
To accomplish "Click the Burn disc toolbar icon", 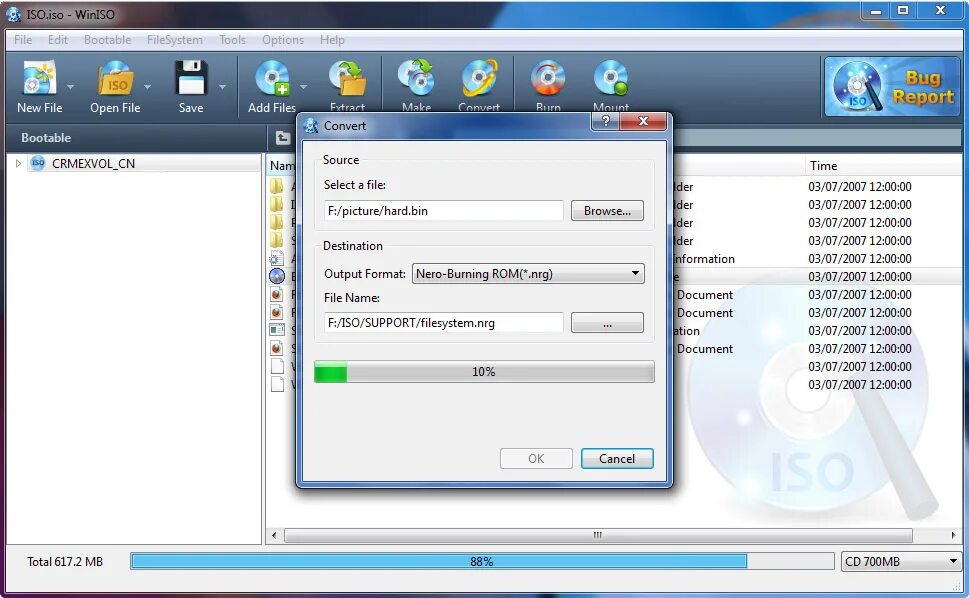I will point(548,78).
